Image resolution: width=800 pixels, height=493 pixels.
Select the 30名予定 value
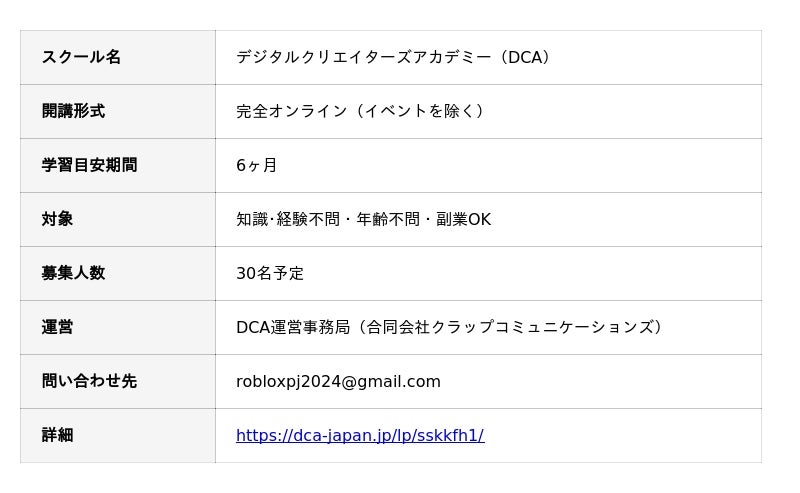[270, 273]
